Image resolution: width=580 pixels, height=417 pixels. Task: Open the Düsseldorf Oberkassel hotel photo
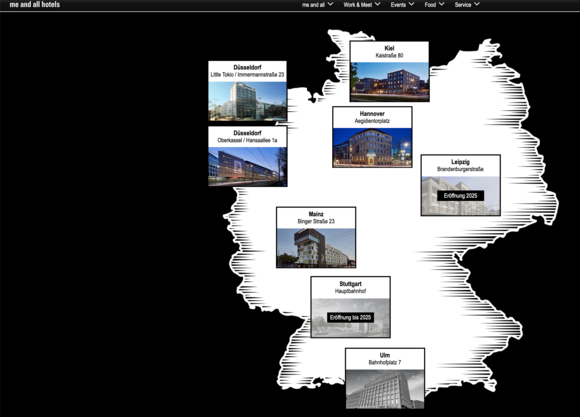tap(247, 167)
